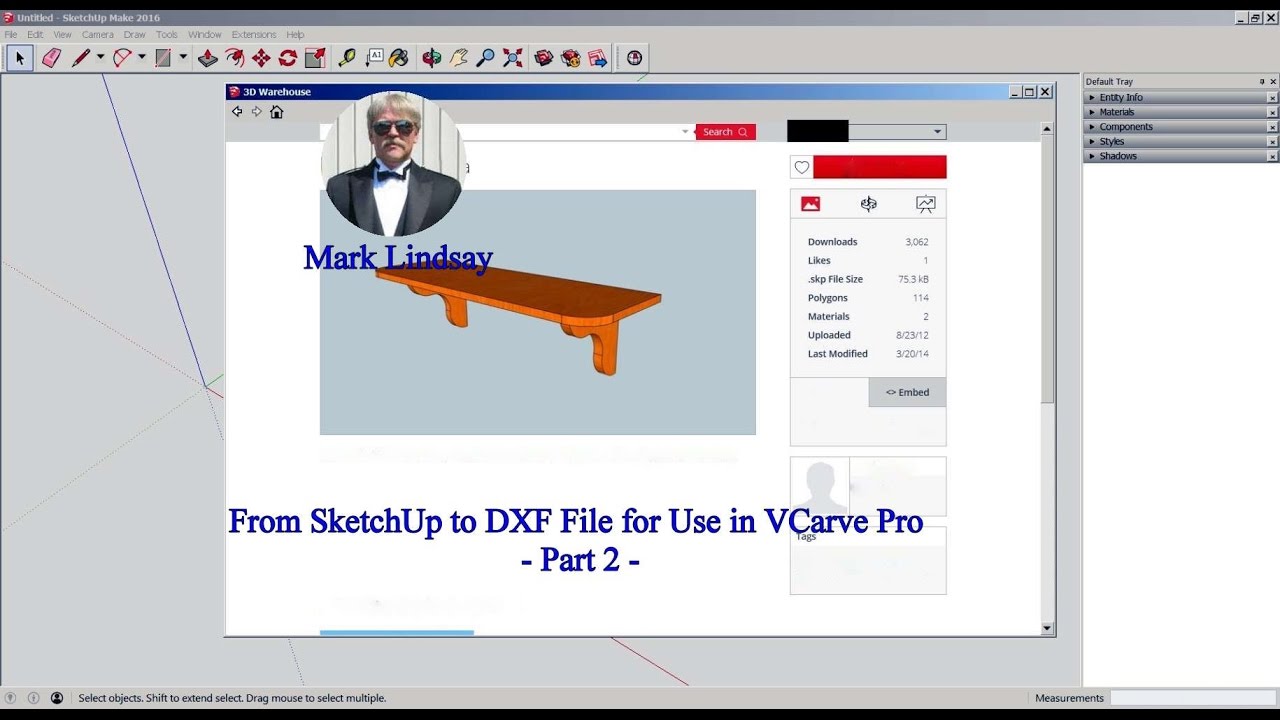Click the 3D Warehouse vertical scrollbar
The height and width of the screenshot is (720, 1280).
(1047, 378)
